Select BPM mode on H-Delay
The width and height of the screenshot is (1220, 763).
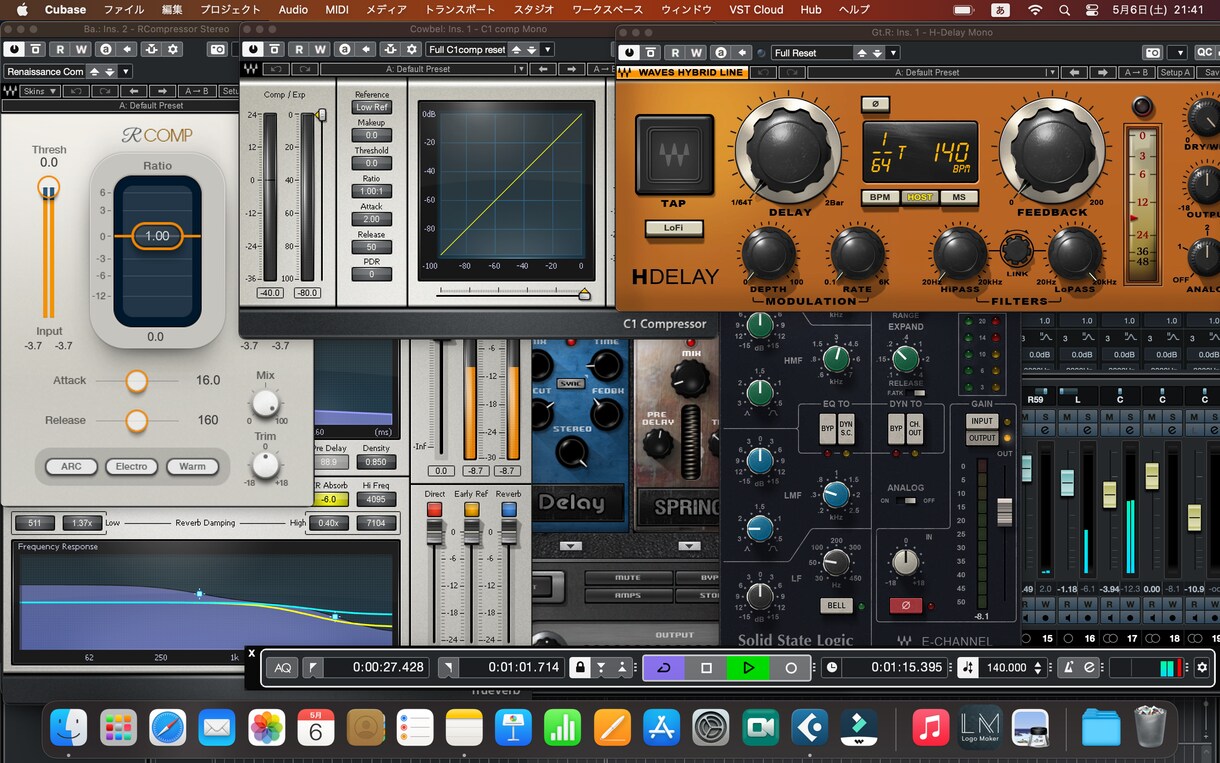879,197
